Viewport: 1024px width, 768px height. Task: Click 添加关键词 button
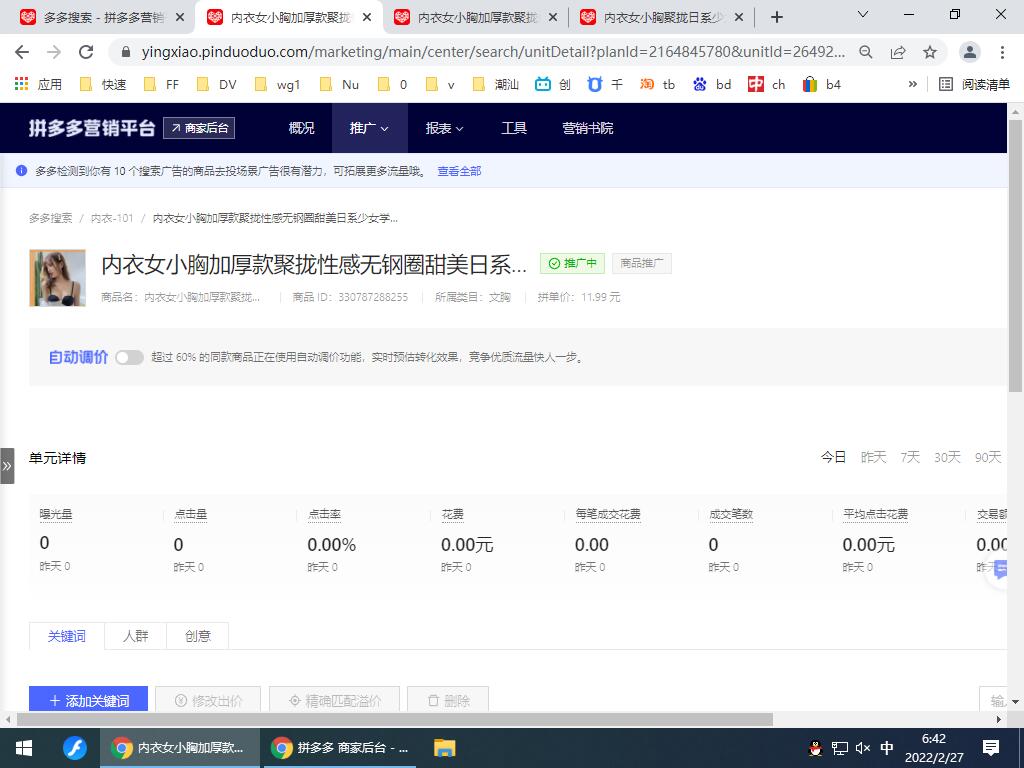[x=88, y=700]
